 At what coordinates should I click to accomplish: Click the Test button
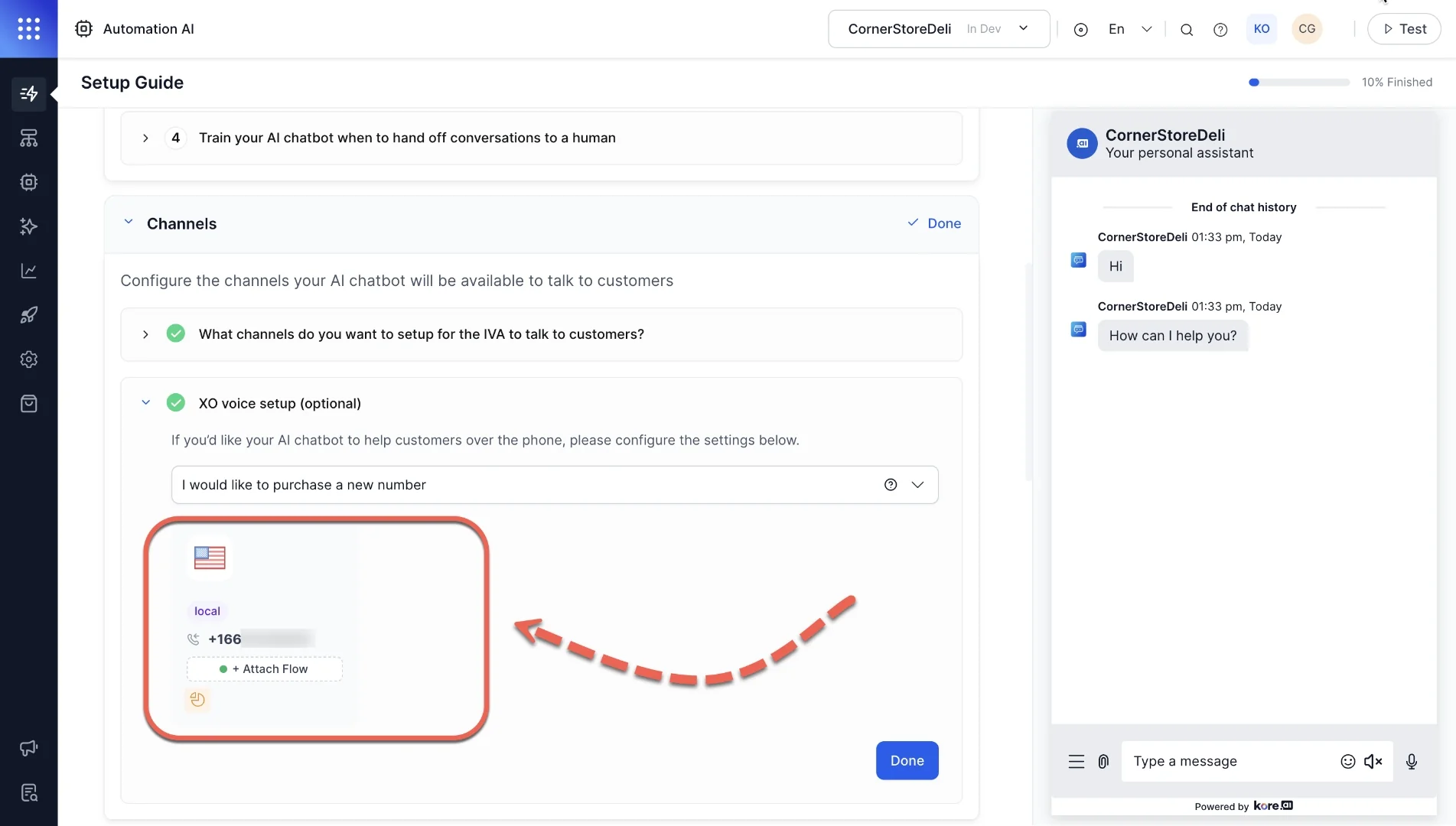click(x=1404, y=29)
